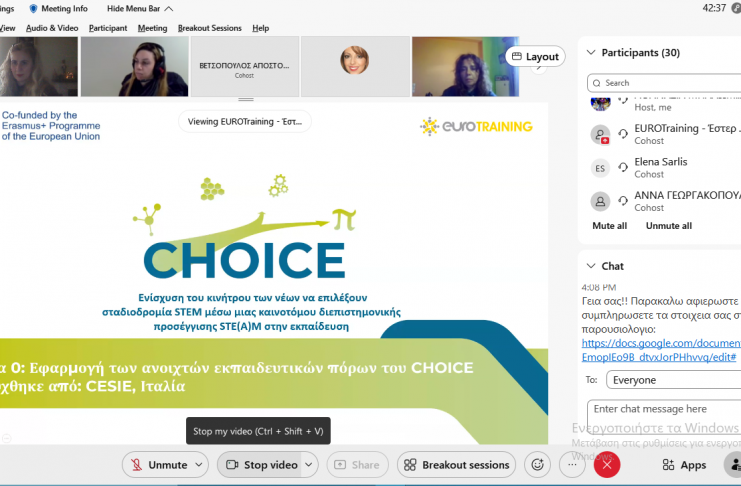Expand video options arrow beside Stop video
This screenshot has width=741, height=486.
pos(309,465)
